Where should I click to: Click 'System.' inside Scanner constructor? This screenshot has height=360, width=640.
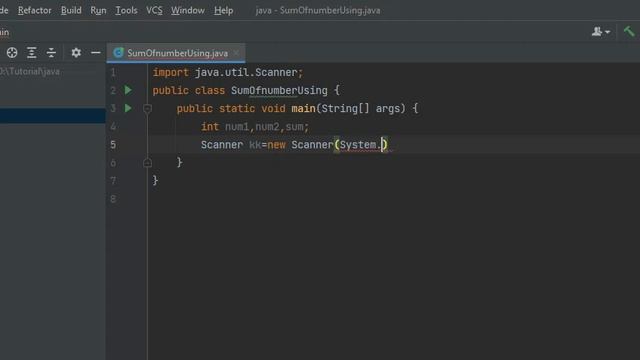click(x=360, y=145)
